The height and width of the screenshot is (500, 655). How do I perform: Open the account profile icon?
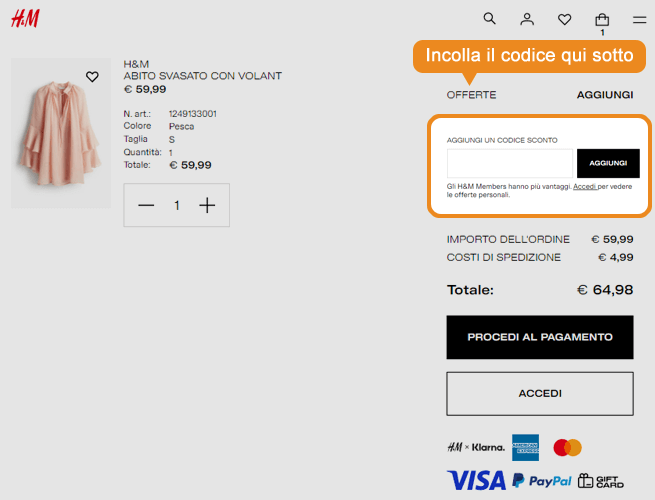527,19
